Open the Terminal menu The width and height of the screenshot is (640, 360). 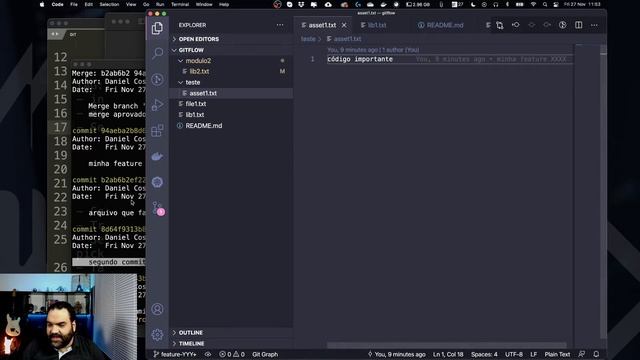click(x=180, y=4)
